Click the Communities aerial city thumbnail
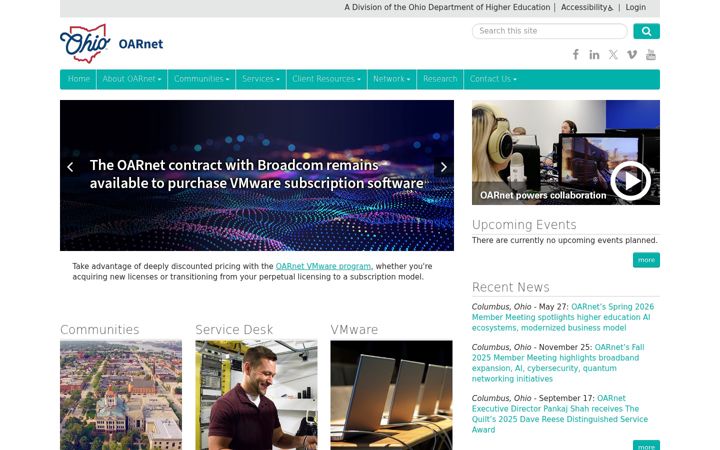This screenshot has height=450, width=720. click(121, 395)
